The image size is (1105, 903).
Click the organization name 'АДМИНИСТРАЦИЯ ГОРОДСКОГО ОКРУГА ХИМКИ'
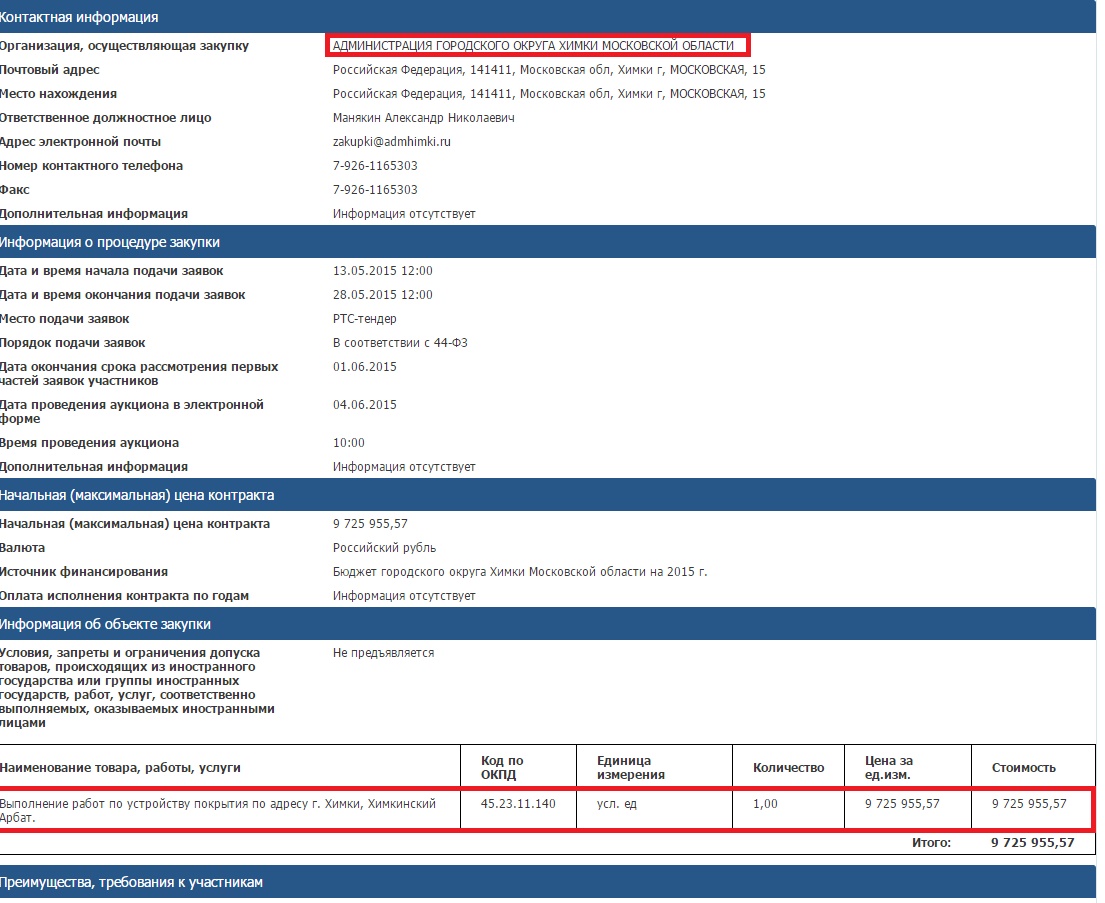(533, 46)
